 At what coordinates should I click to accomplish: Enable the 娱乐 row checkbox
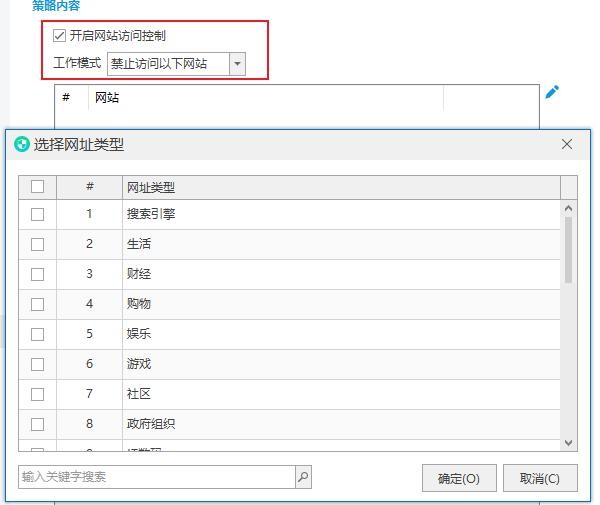(37, 334)
